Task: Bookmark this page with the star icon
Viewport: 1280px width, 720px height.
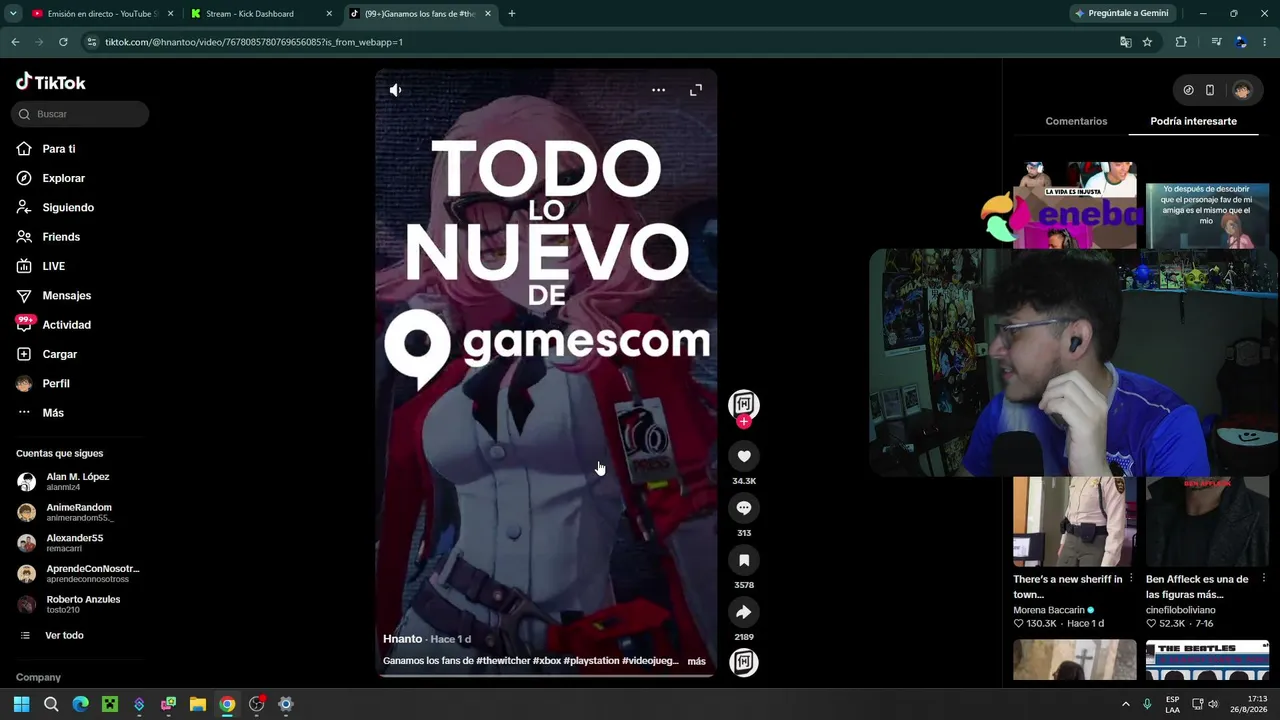Action: [1147, 42]
